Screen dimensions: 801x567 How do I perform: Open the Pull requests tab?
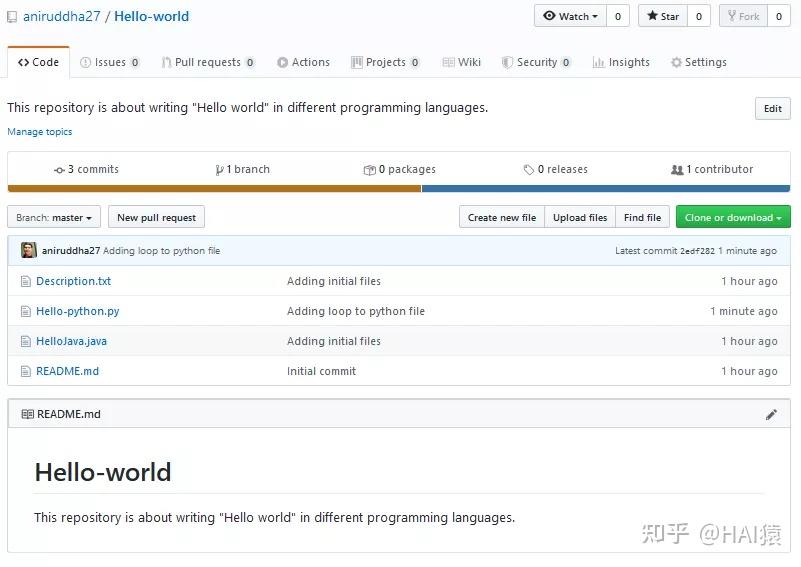click(x=208, y=62)
